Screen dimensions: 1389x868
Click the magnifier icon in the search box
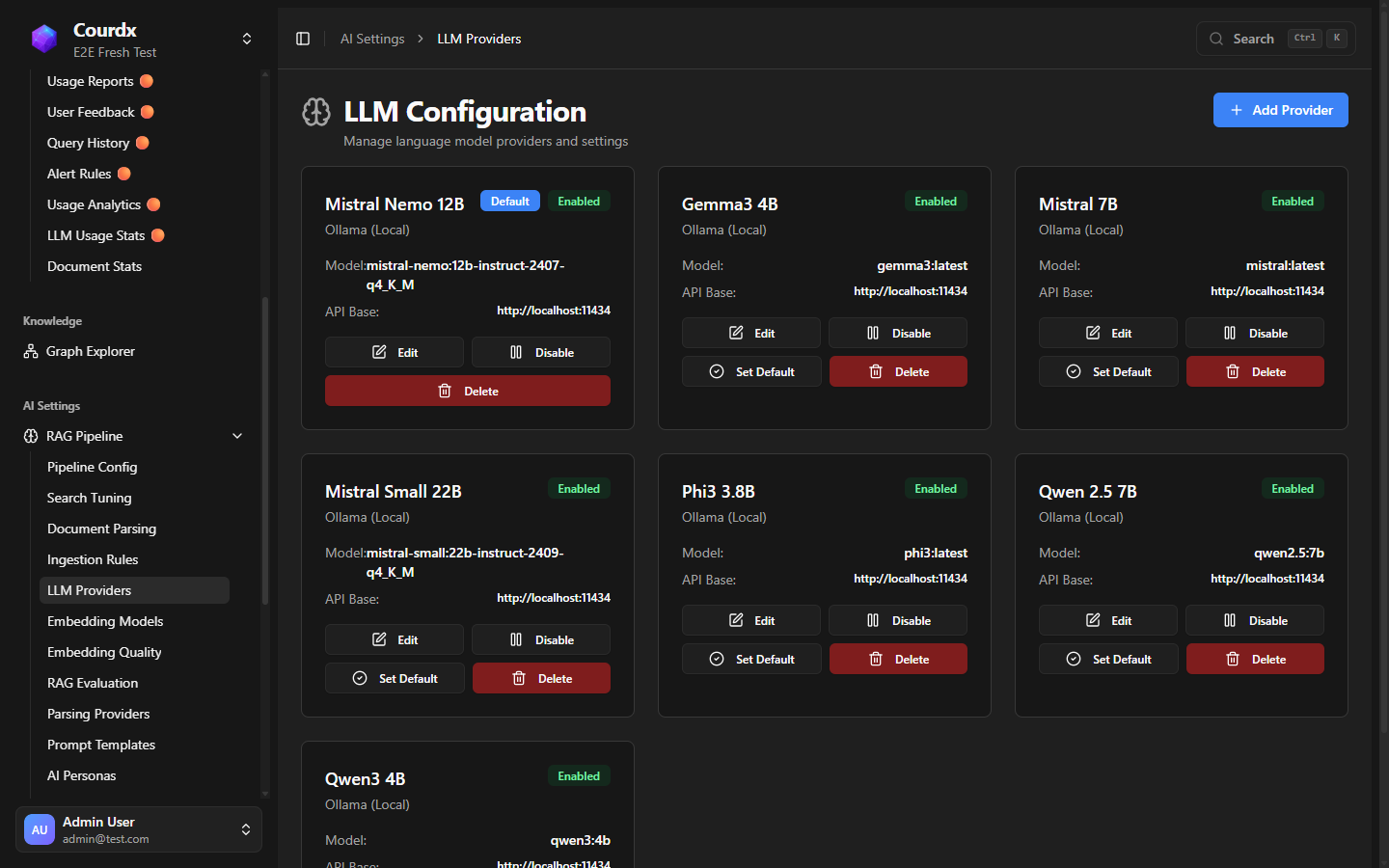[1216, 39]
